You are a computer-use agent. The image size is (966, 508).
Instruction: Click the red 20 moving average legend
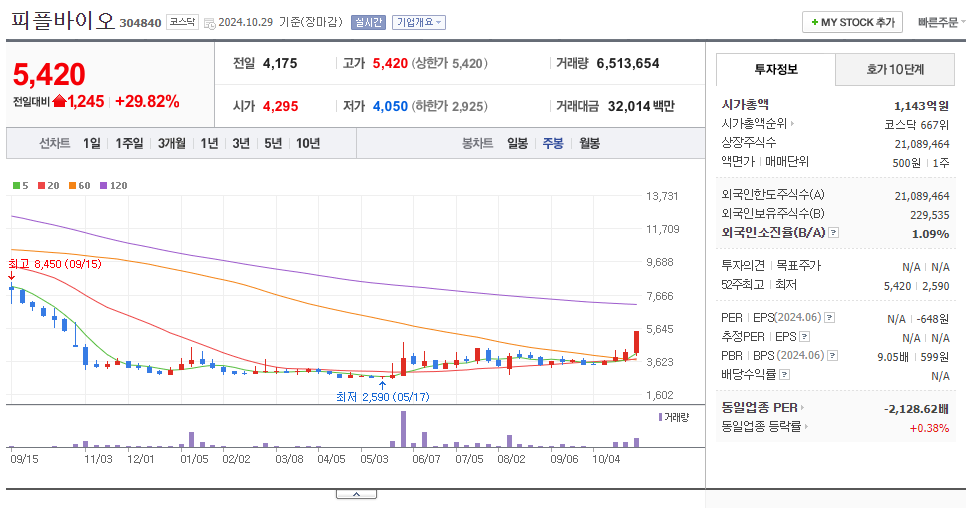[x=49, y=185]
